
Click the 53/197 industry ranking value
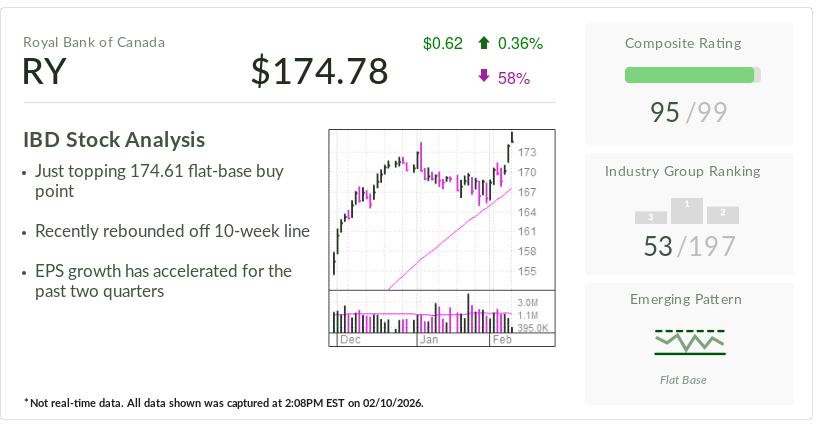point(689,245)
